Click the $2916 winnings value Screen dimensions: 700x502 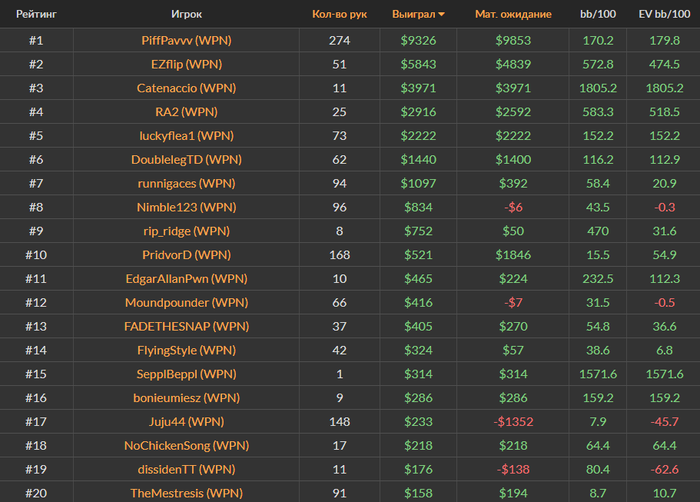click(x=418, y=112)
